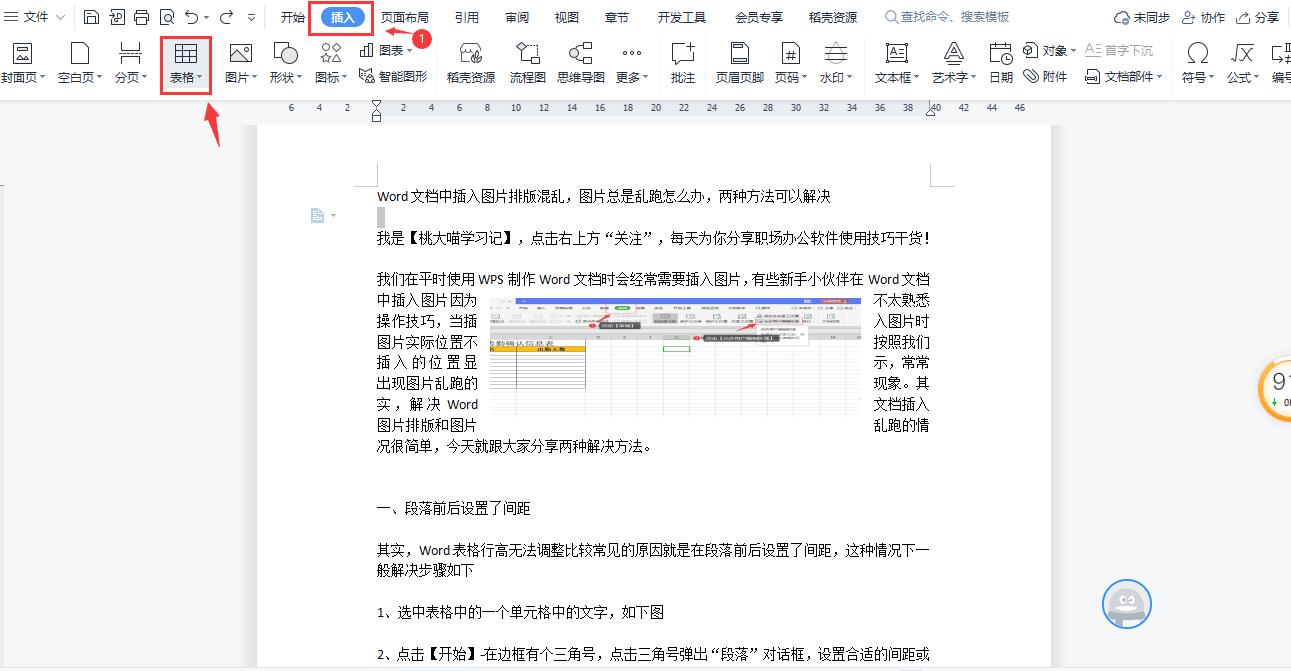Switch to the 页面布局 tab
The image size is (1291, 671).
click(x=405, y=17)
